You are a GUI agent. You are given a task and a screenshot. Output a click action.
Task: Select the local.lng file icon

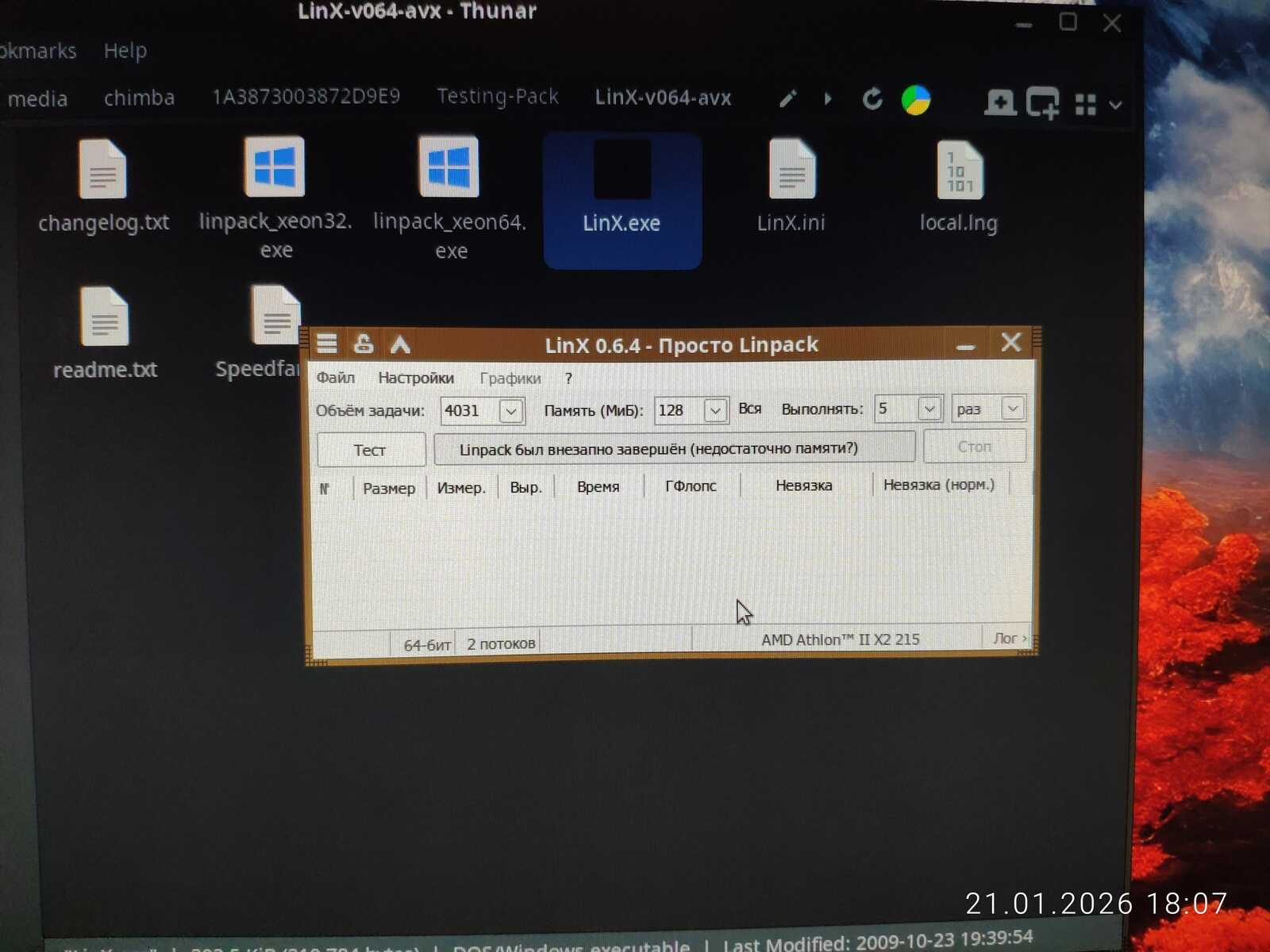pyautogui.click(x=960, y=170)
